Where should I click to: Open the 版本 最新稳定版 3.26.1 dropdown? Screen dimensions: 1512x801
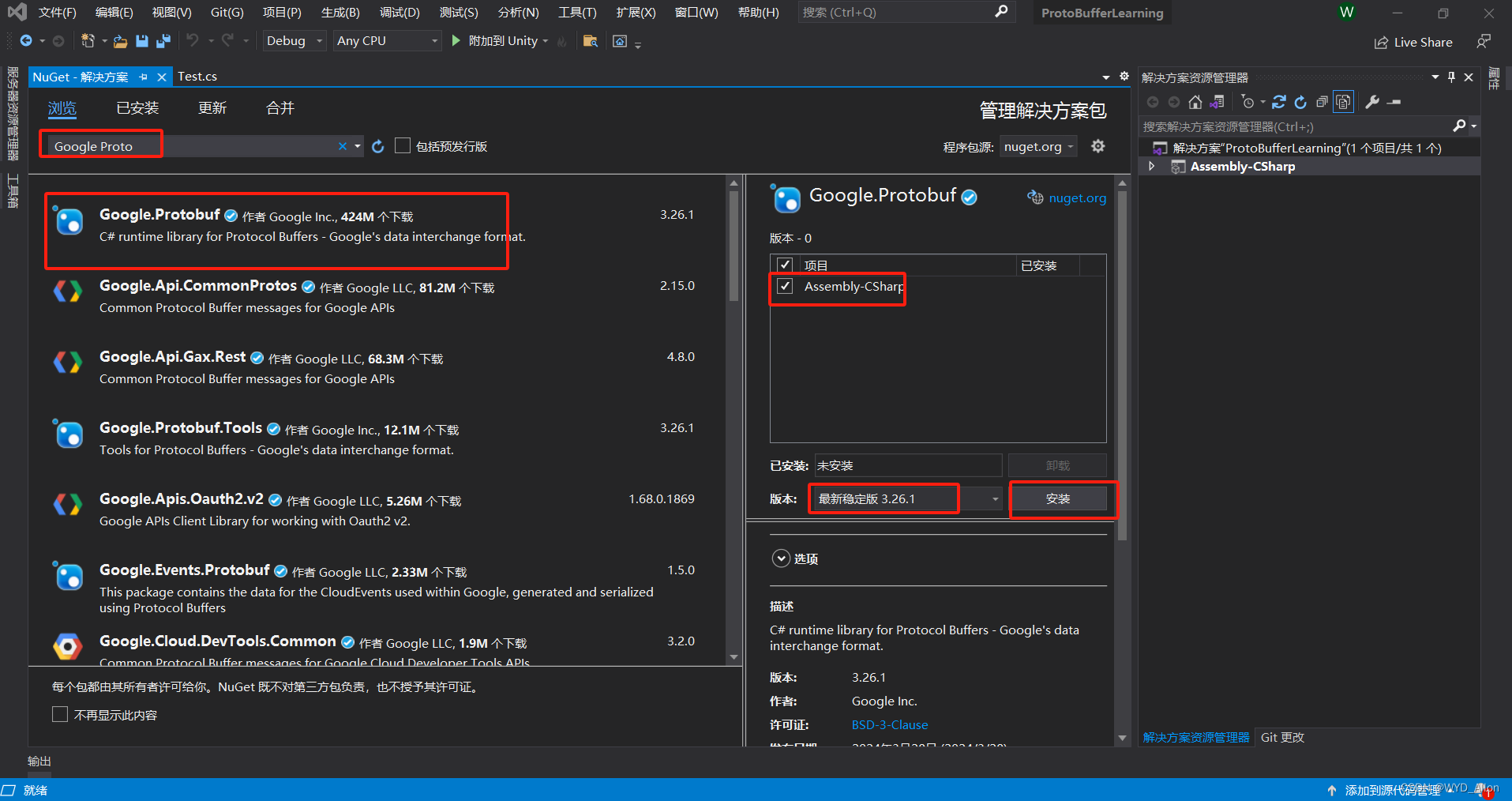click(x=906, y=498)
